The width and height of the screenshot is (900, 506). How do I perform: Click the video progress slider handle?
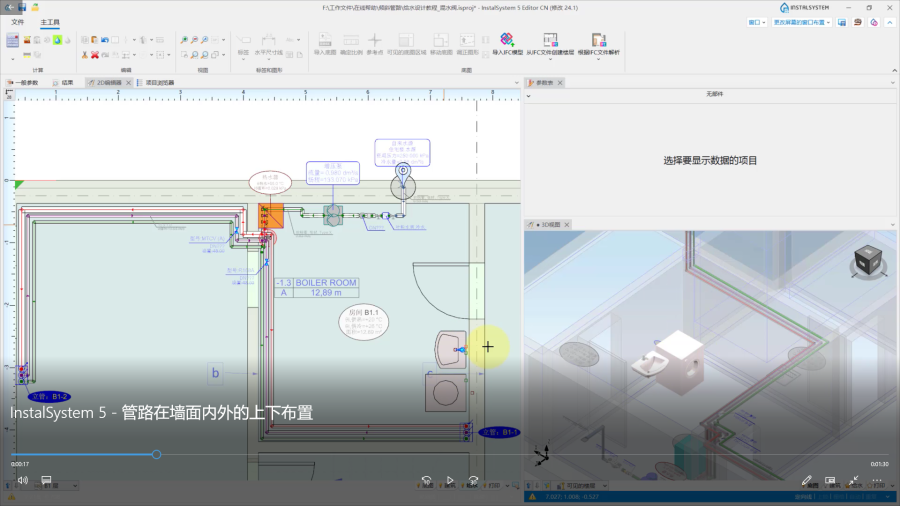click(x=157, y=454)
